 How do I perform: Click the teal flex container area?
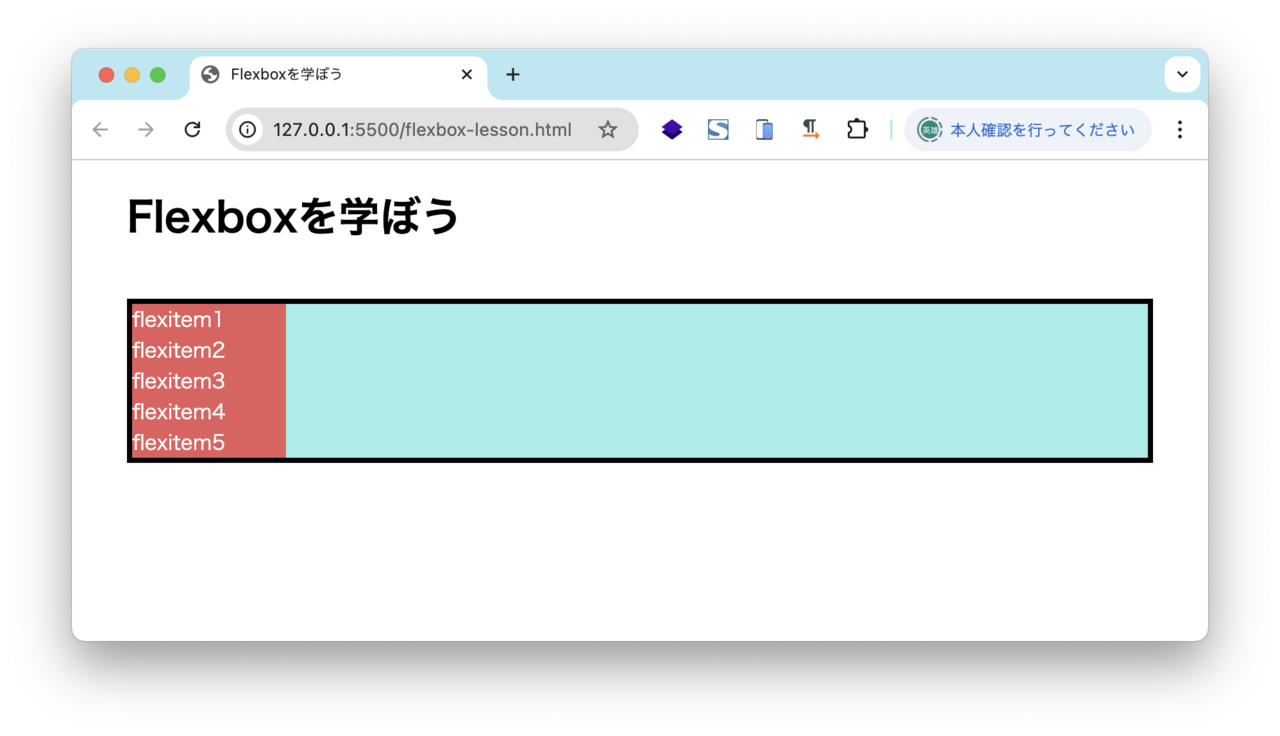(x=700, y=380)
